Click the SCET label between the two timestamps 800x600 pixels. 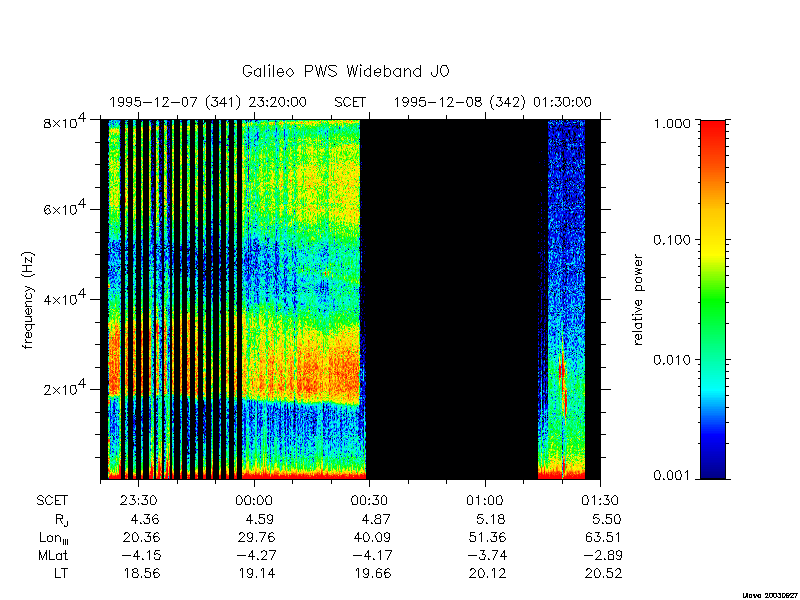click(x=350, y=102)
